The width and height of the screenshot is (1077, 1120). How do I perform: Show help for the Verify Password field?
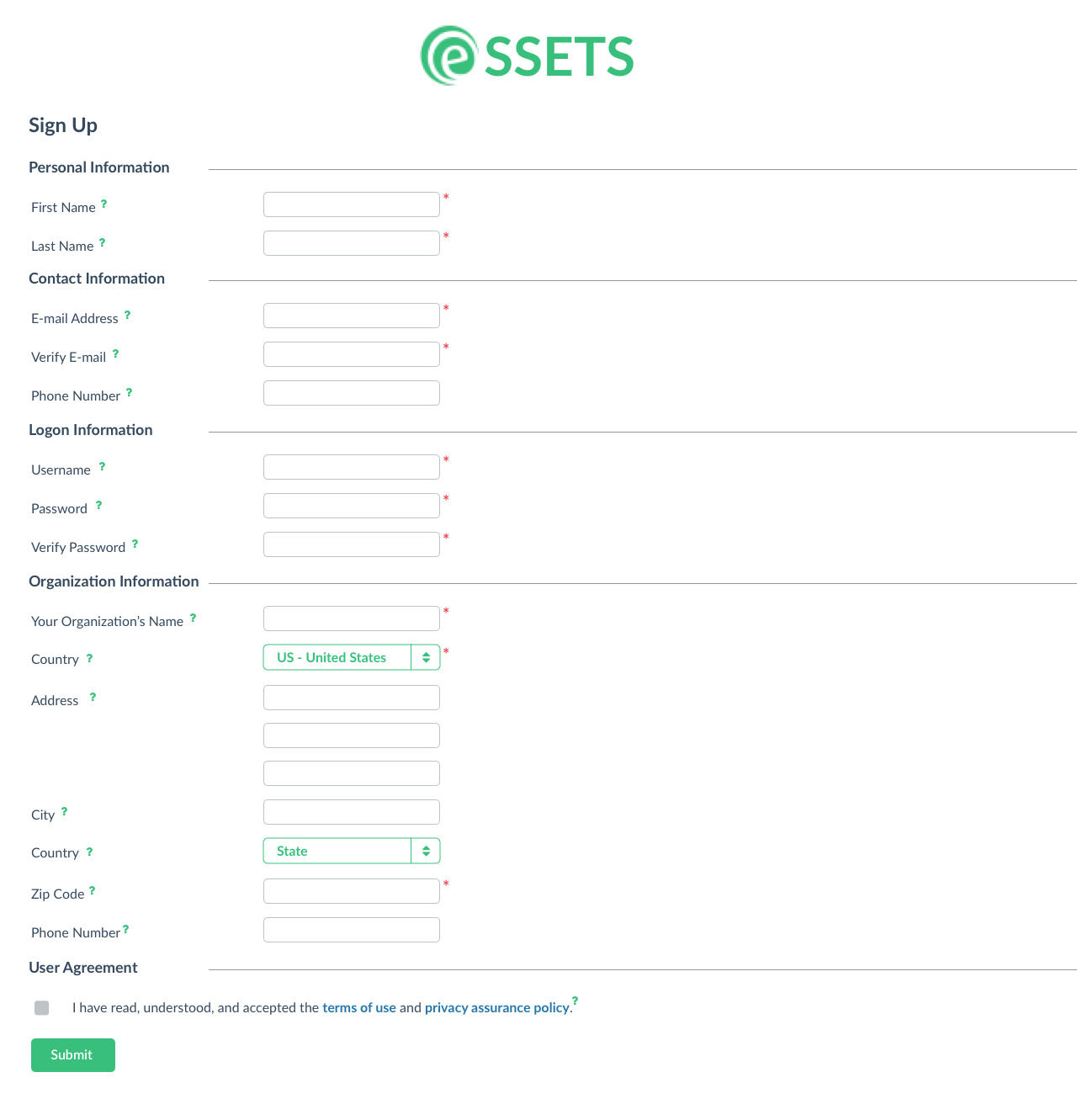(x=135, y=544)
